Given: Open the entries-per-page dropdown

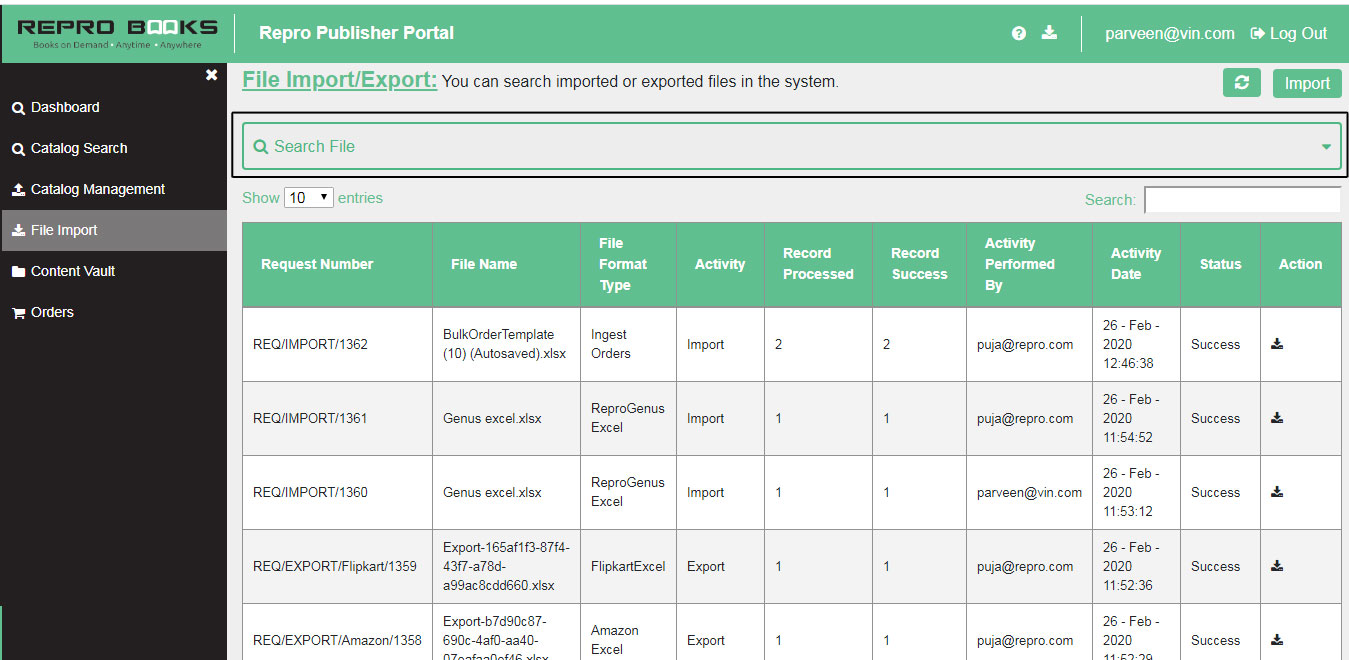Looking at the screenshot, I should [308, 197].
